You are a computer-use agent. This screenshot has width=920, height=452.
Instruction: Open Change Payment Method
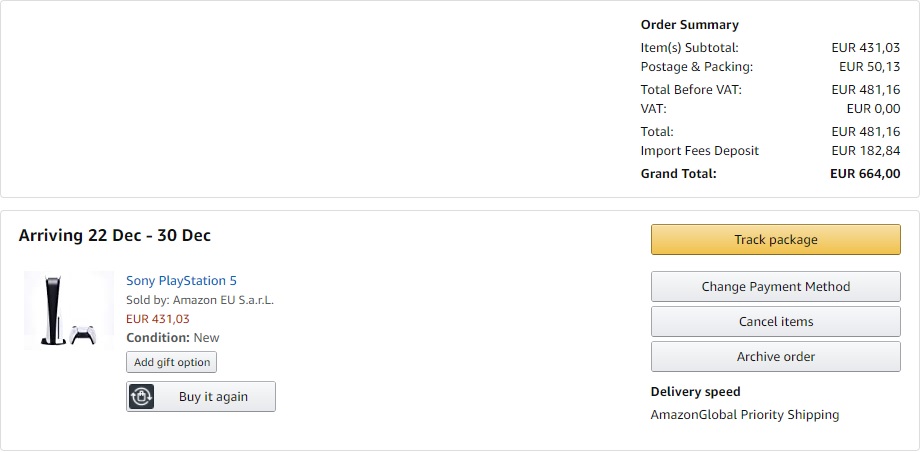tap(776, 286)
